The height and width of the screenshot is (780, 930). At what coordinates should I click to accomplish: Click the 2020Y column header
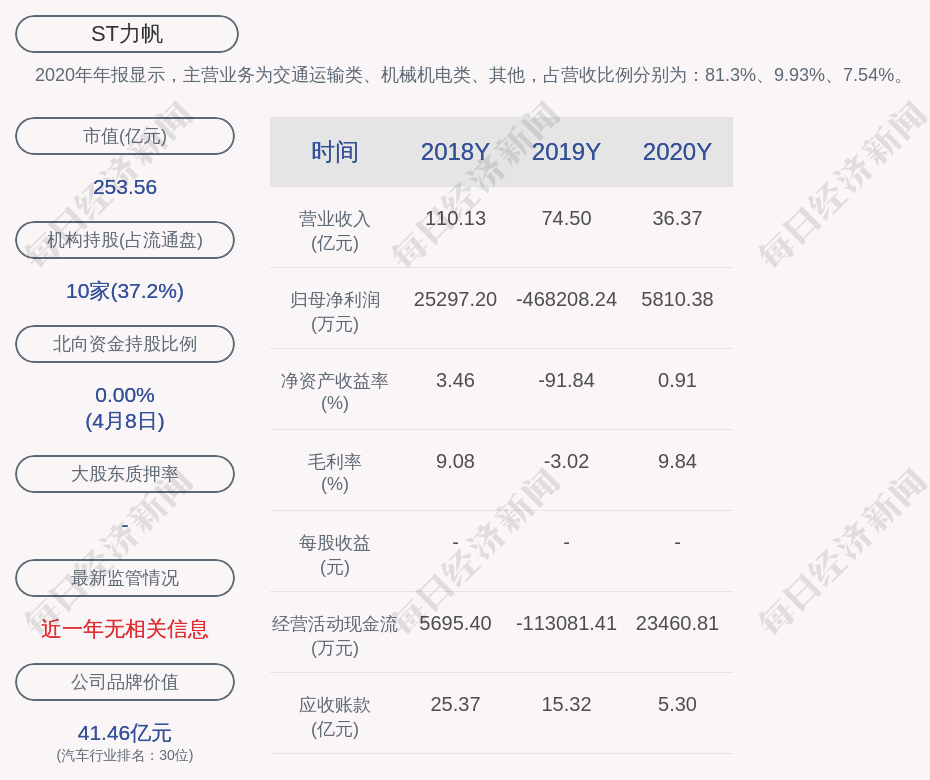click(x=677, y=152)
